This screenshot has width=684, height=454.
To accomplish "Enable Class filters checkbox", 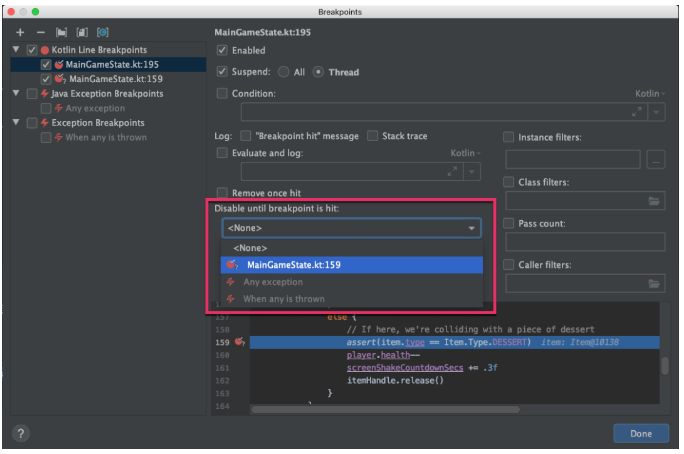I will point(508,182).
